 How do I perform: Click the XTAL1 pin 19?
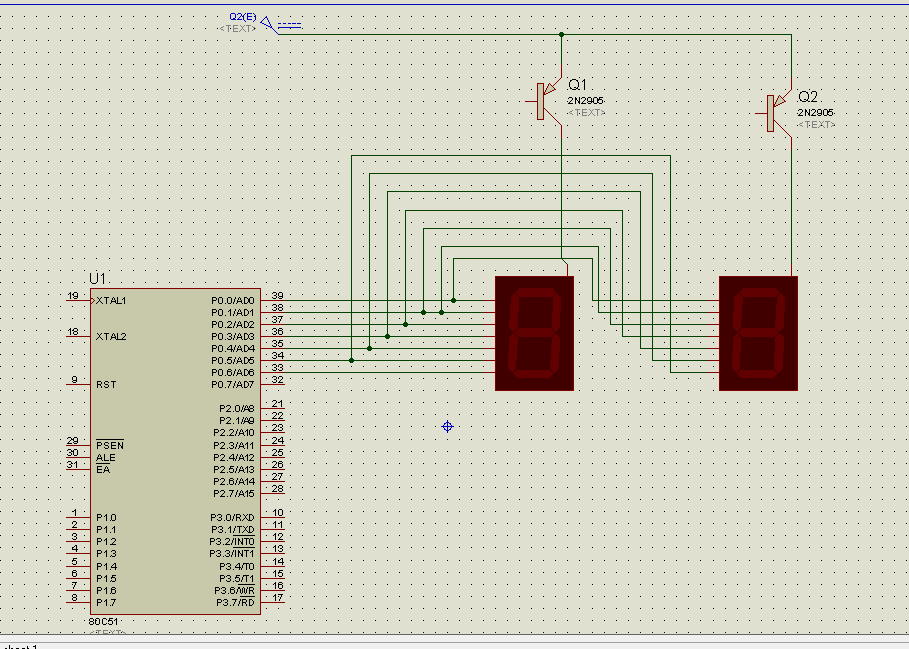click(x=78, y=300)
